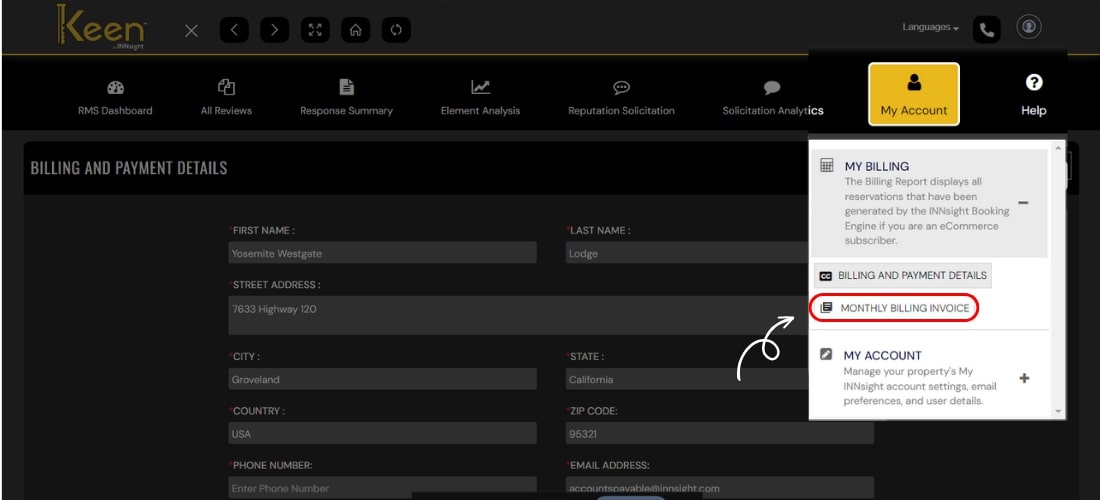Viewport: 1100px width, 500px height.
Task: Click the My Account gold button
Action: 913,95
